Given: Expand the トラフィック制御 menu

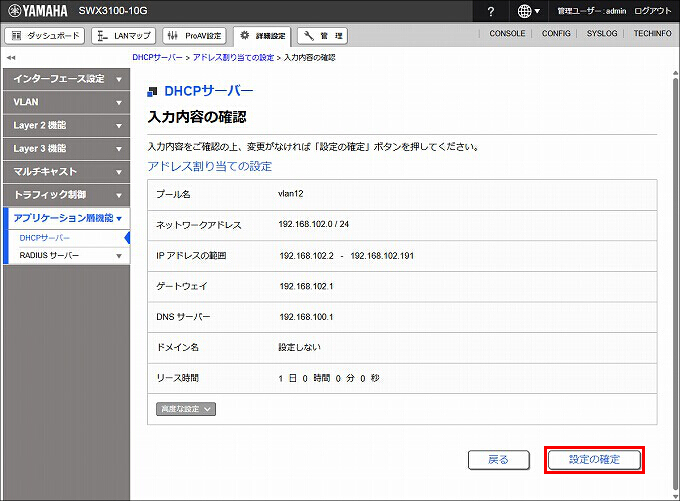Looking at the screenshot, I should pyautogui.click(x=66, y=195).
